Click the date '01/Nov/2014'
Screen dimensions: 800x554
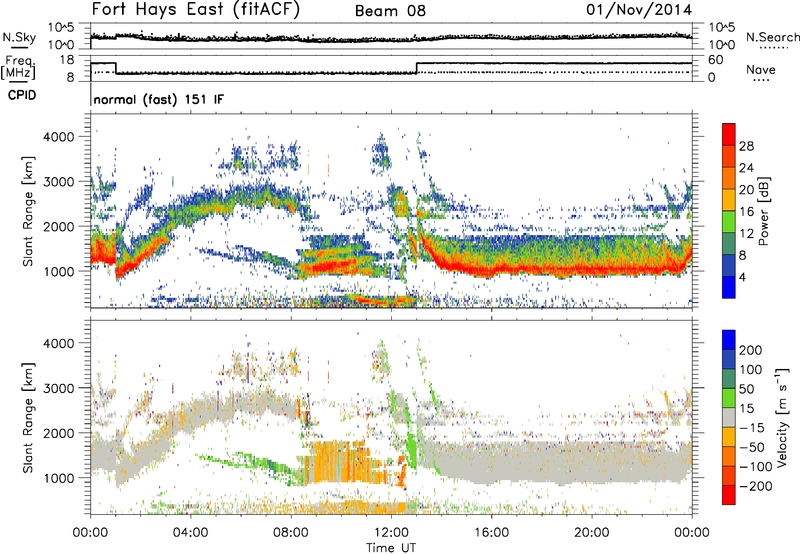pyautogui.click(x=639, y=10)
